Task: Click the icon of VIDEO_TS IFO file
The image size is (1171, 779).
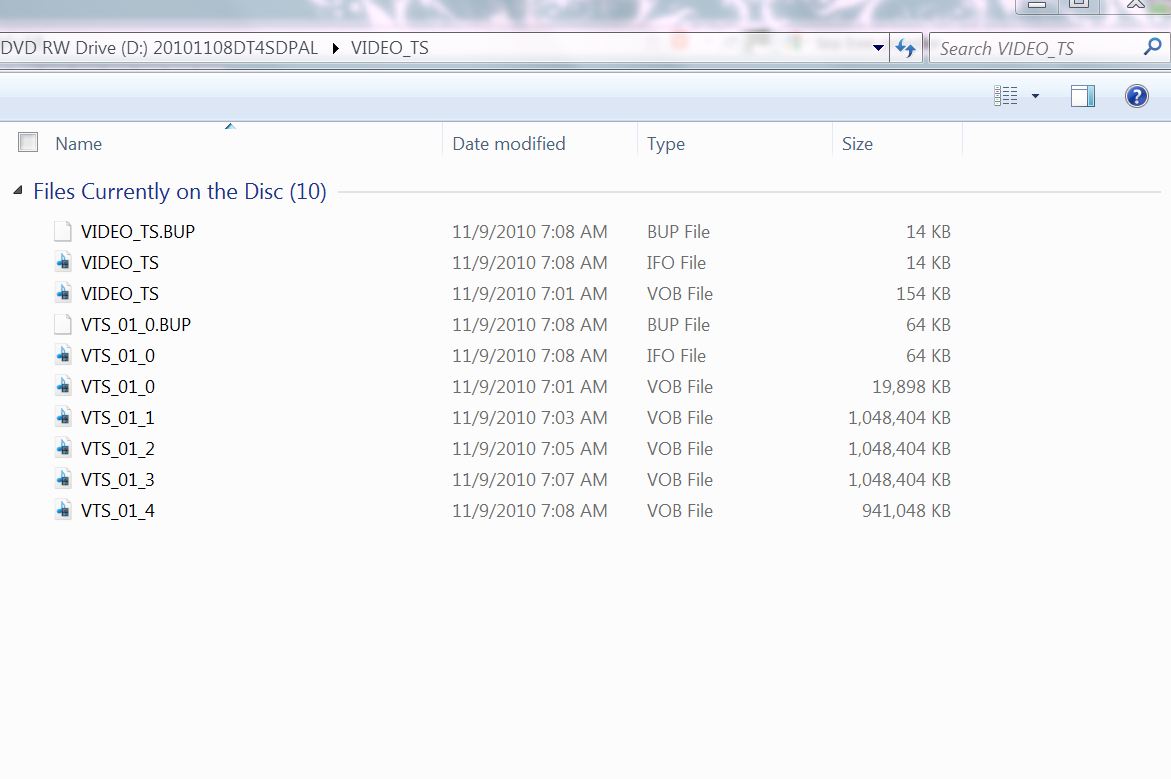Action: point(63,262)
